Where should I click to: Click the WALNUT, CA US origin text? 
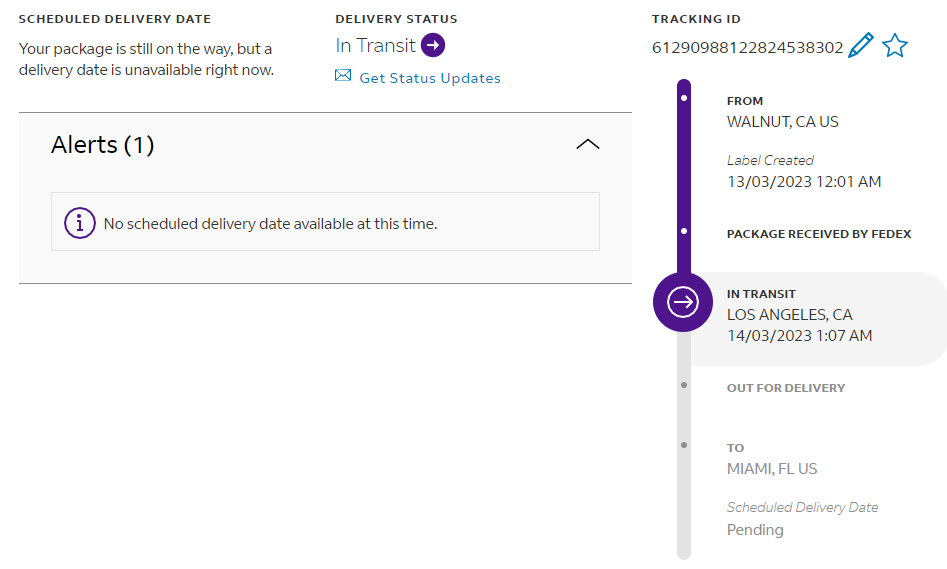pyautogui.click(x=782, y=122)
